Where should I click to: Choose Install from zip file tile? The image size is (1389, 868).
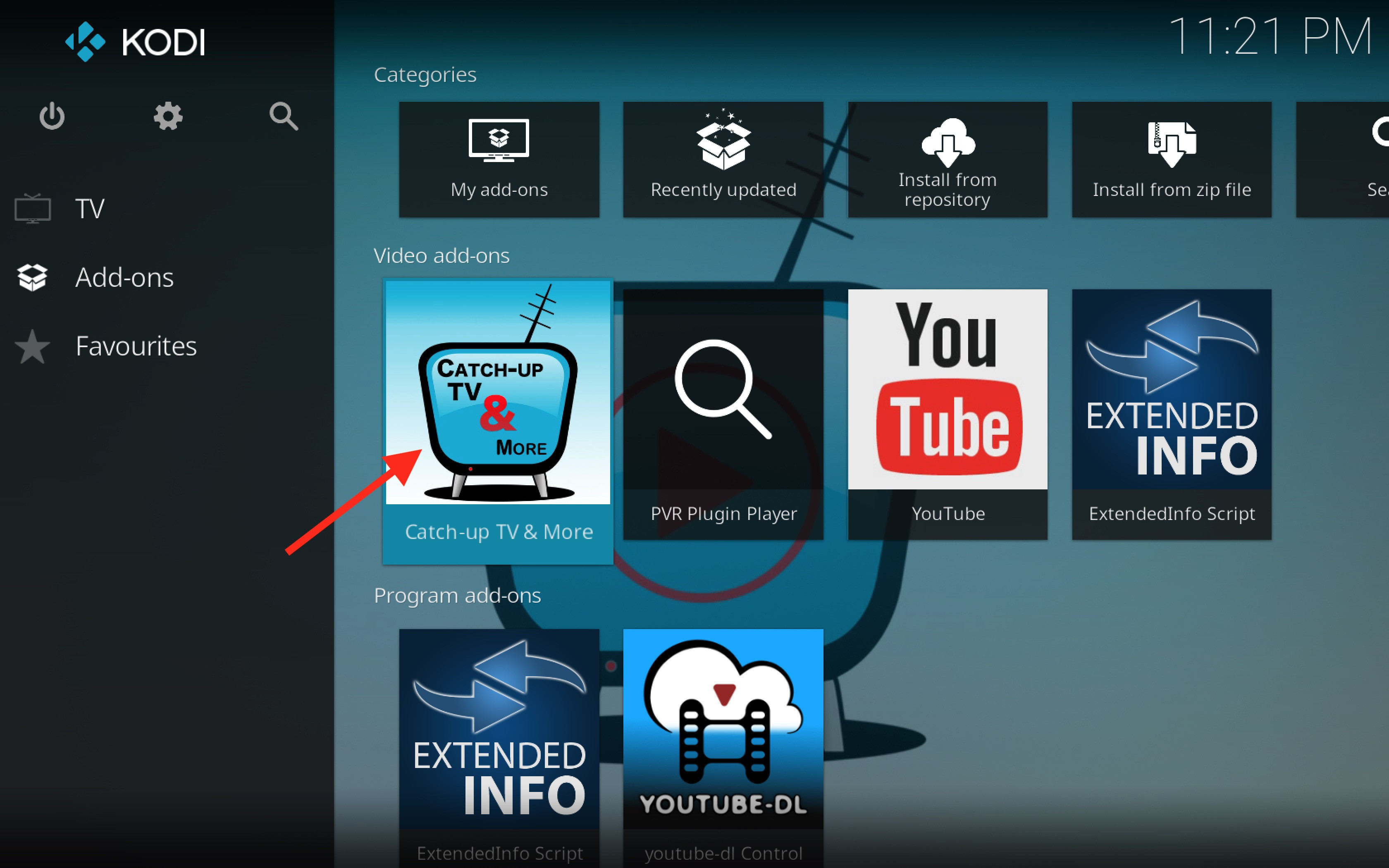1172,160
